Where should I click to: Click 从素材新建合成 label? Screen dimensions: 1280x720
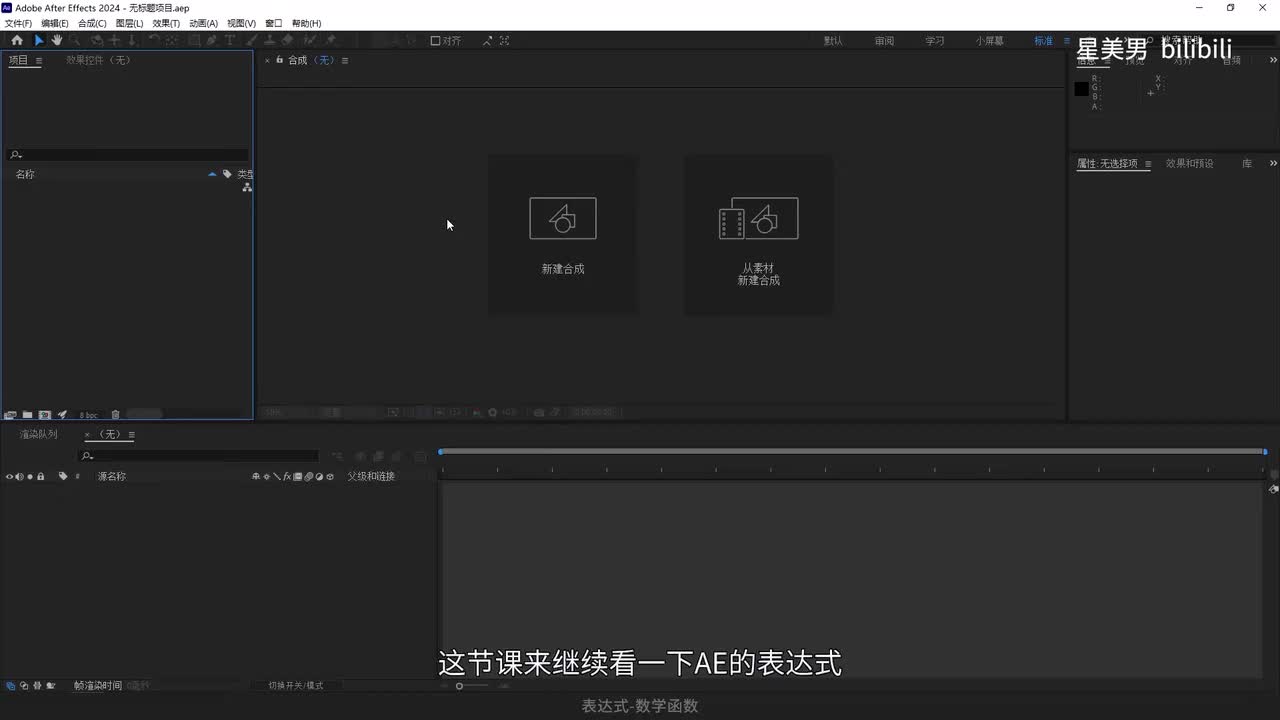point(759,274)
